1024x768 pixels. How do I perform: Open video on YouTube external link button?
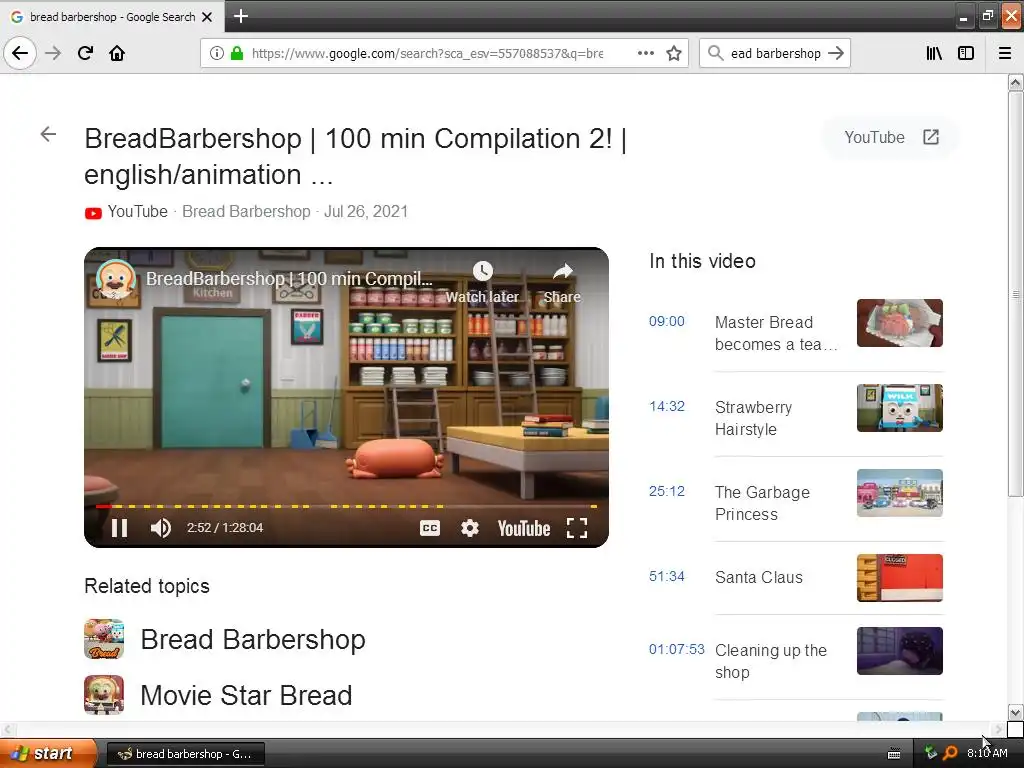pos(891,137)
